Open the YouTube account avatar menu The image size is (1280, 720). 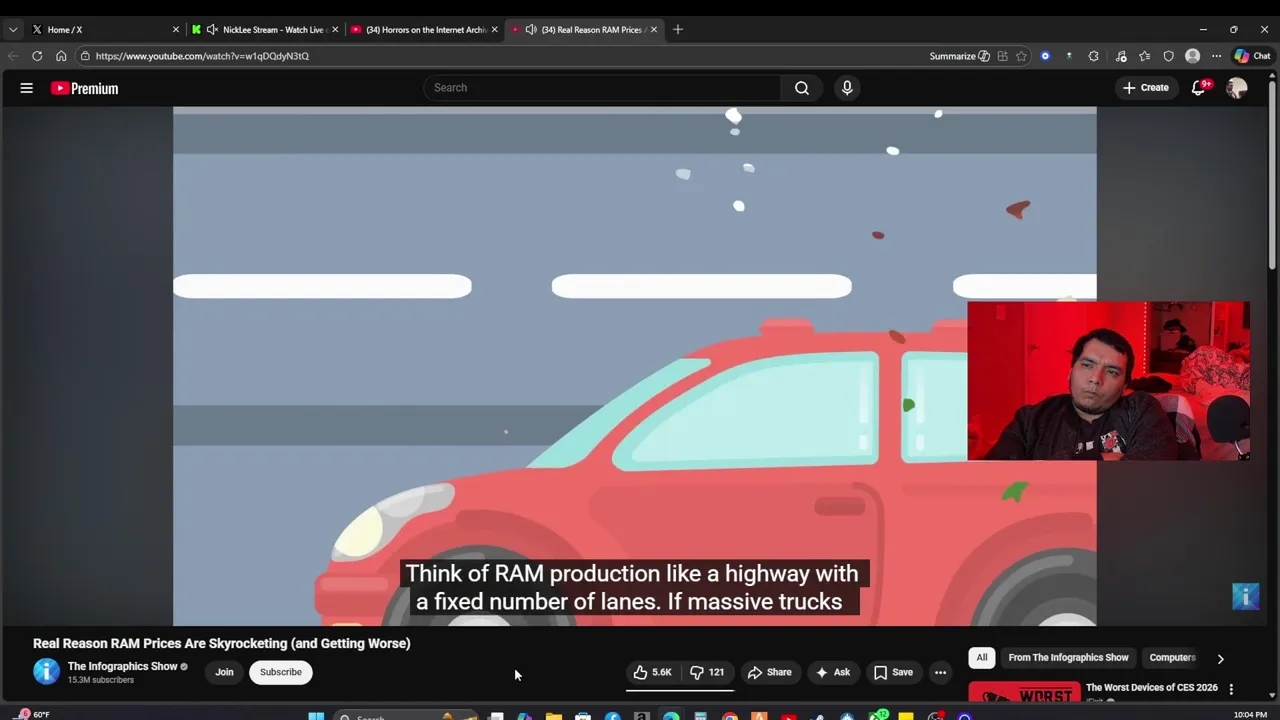[x=1237, y=88]
